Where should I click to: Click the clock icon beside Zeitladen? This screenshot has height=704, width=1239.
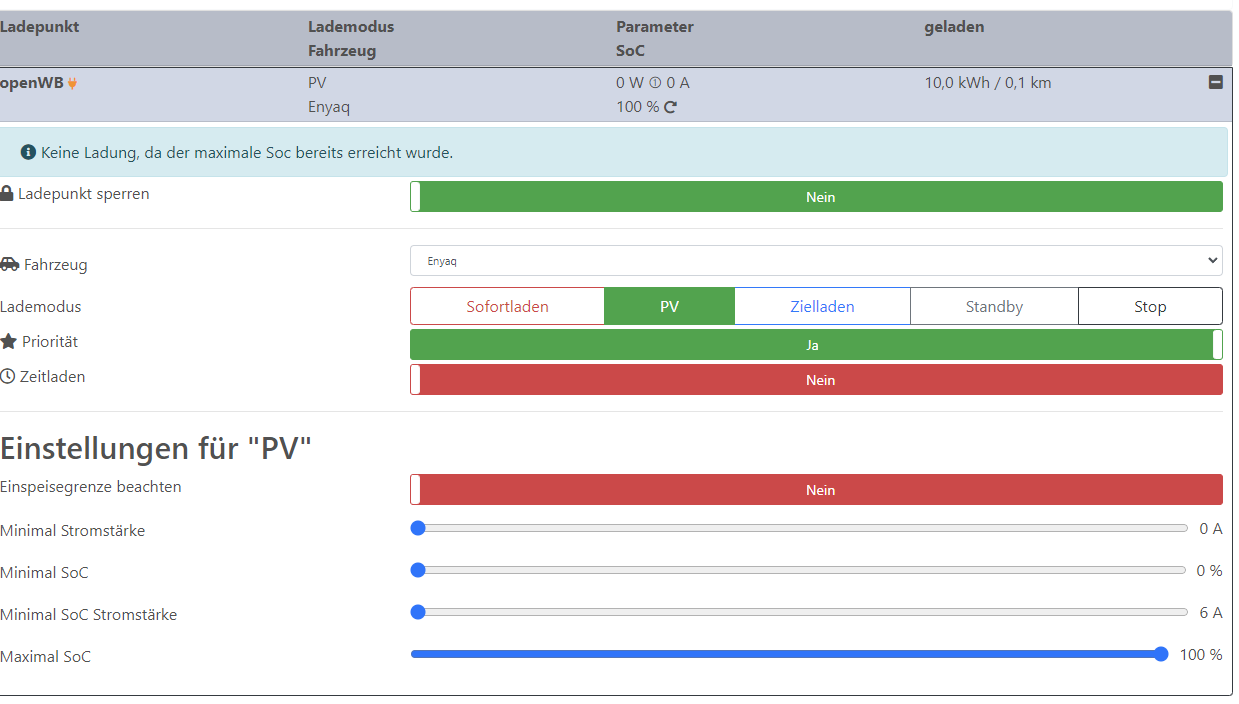8,377
